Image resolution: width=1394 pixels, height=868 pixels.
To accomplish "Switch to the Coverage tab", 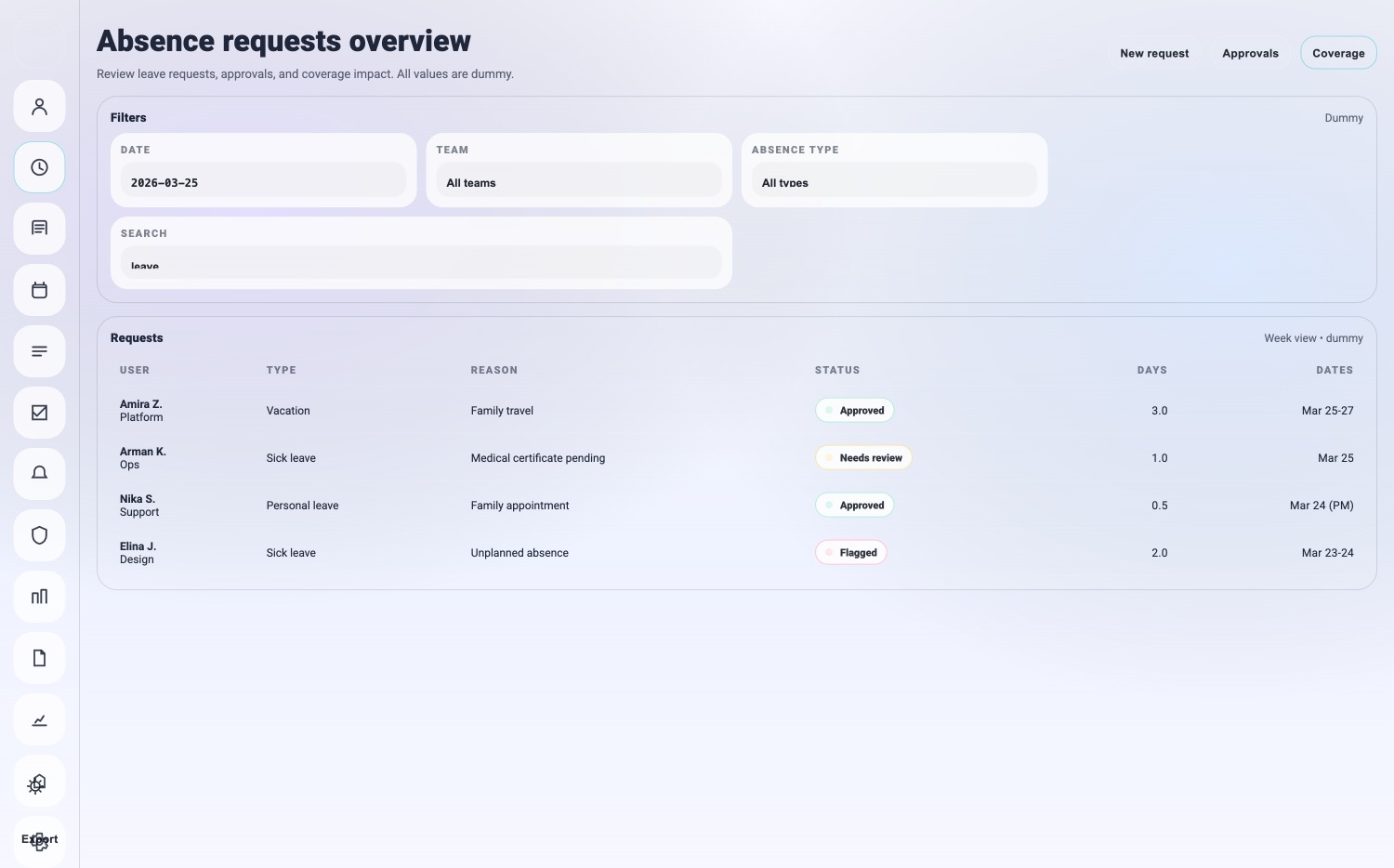I will 1338,53.
